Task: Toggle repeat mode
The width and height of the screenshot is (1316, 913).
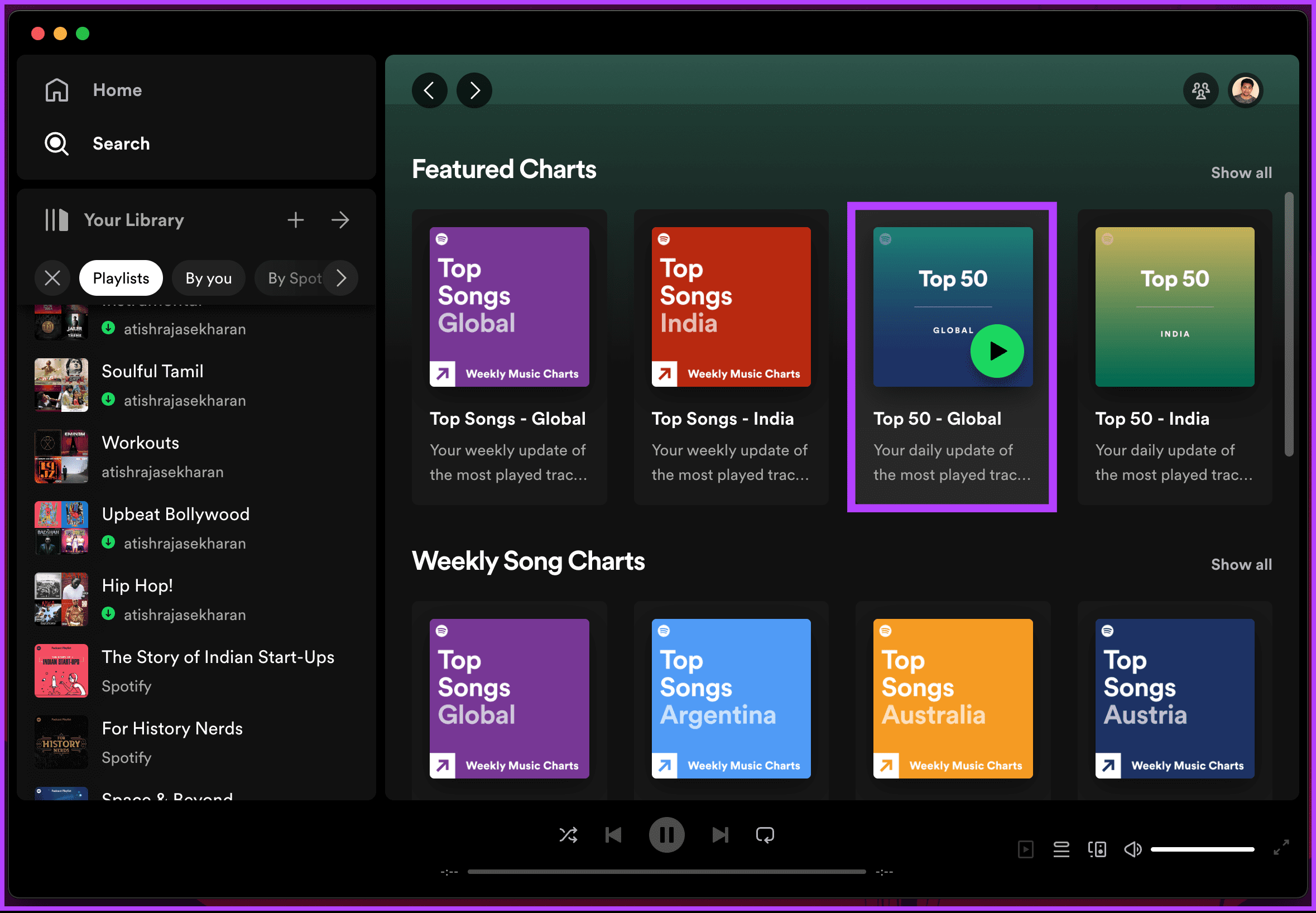Action: point(765,835)
